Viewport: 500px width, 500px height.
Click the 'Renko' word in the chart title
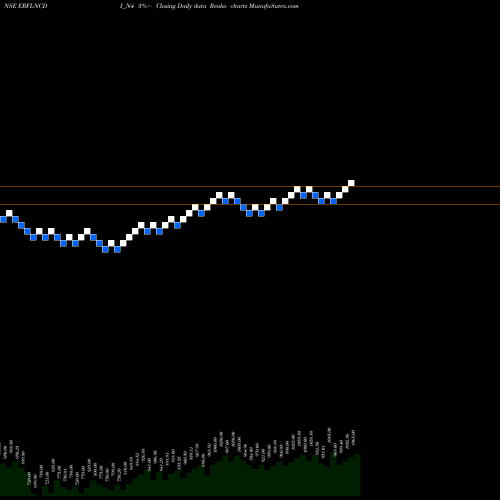point(218,6)
